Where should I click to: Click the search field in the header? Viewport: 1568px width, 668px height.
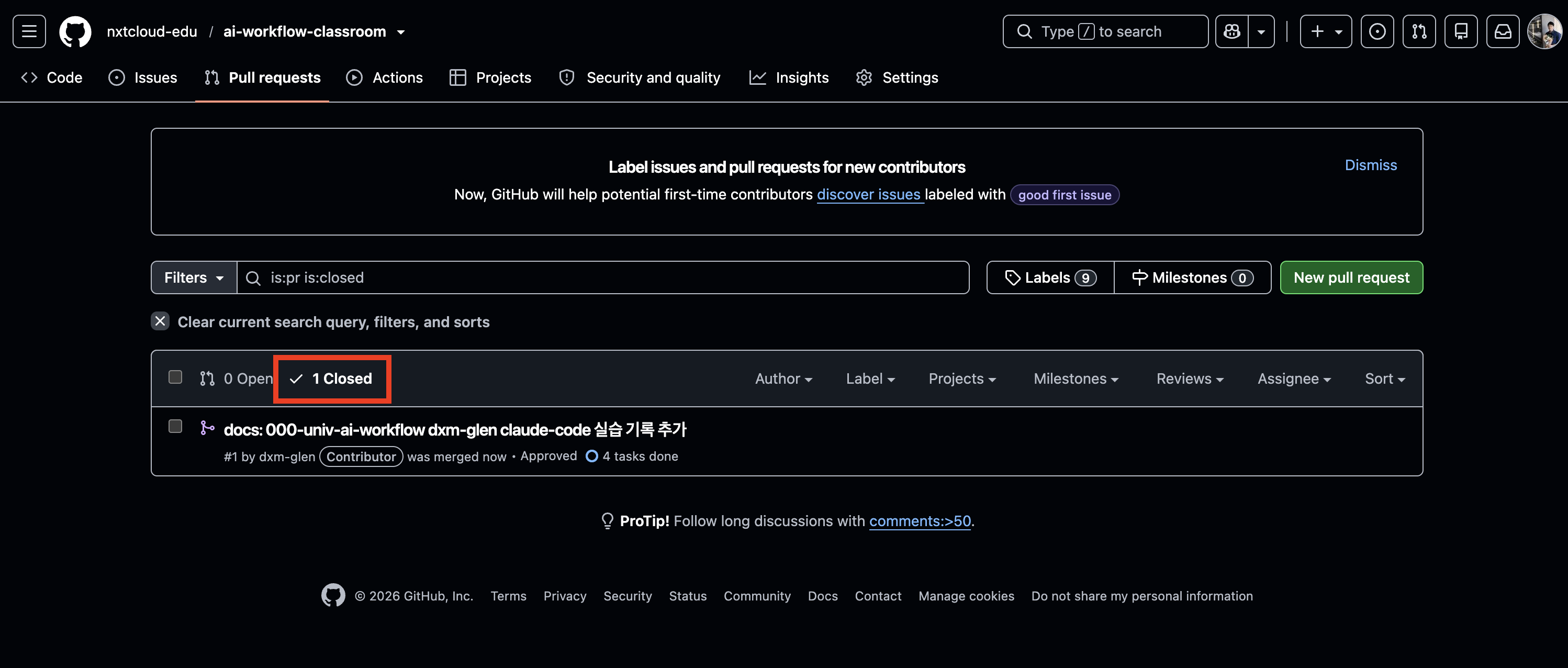tap(1105, 31)
